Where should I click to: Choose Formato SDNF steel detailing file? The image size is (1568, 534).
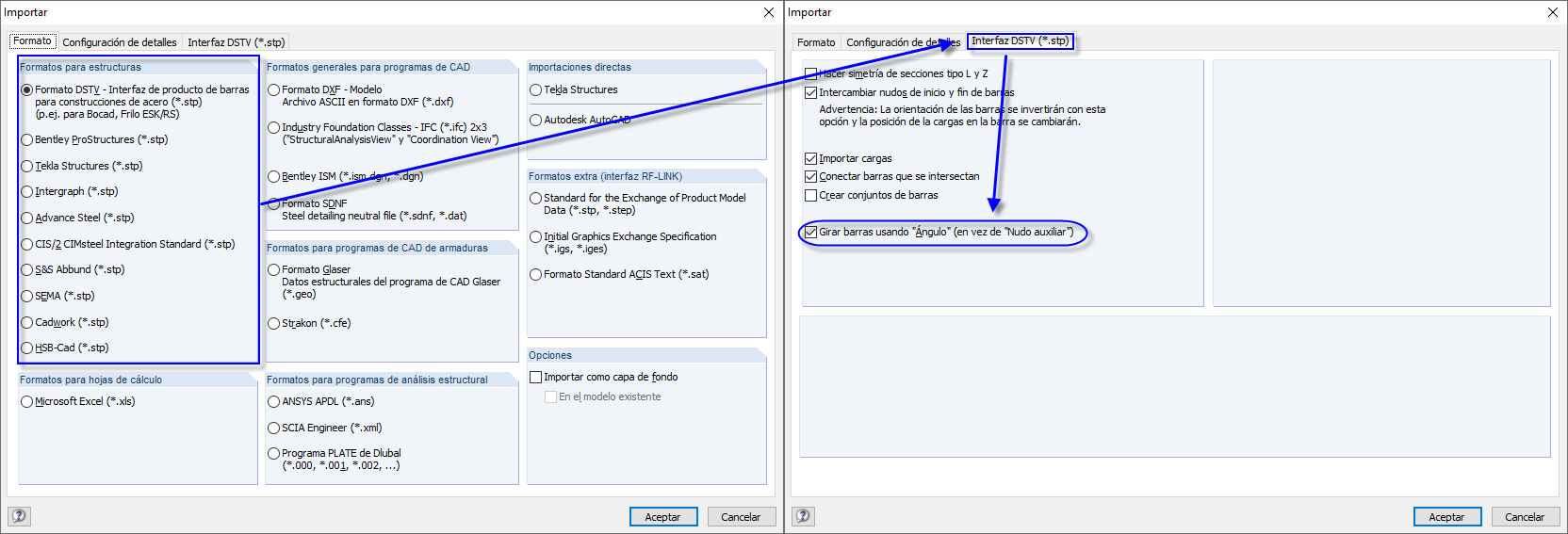point(274,203)
